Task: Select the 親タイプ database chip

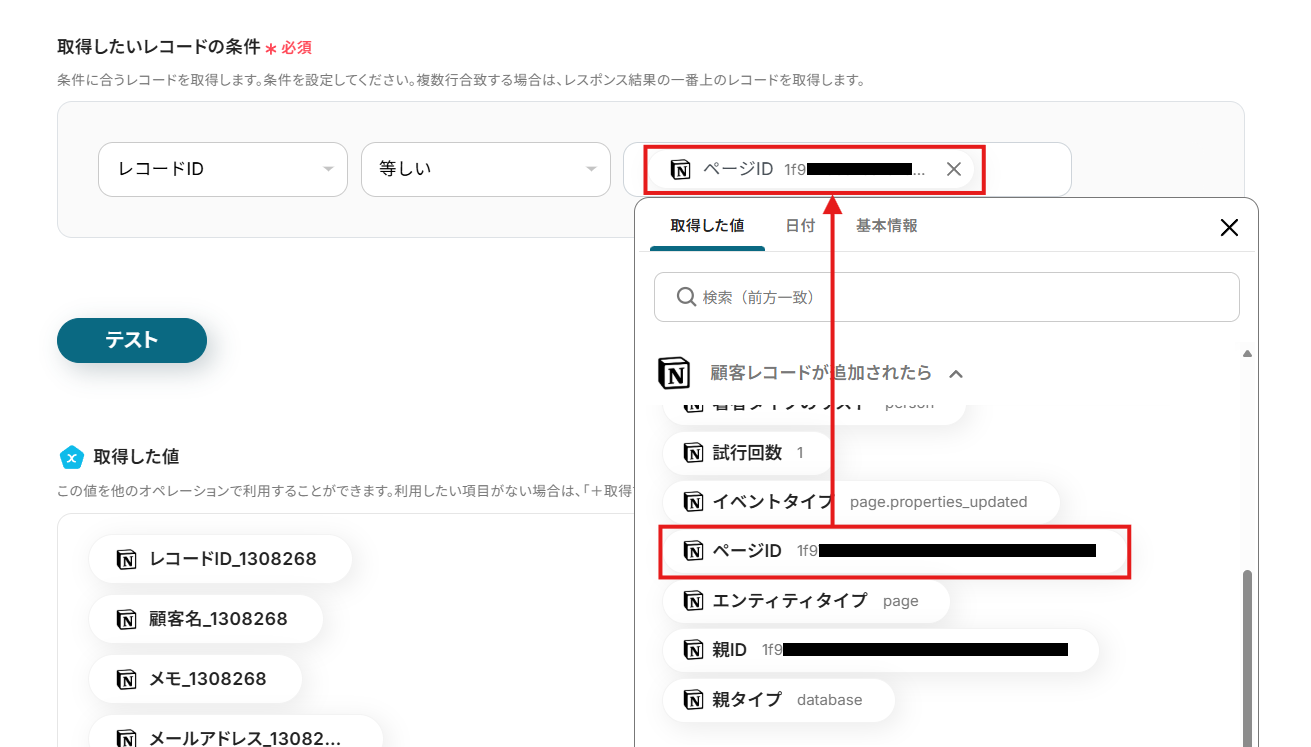Action: click(778, 700)
